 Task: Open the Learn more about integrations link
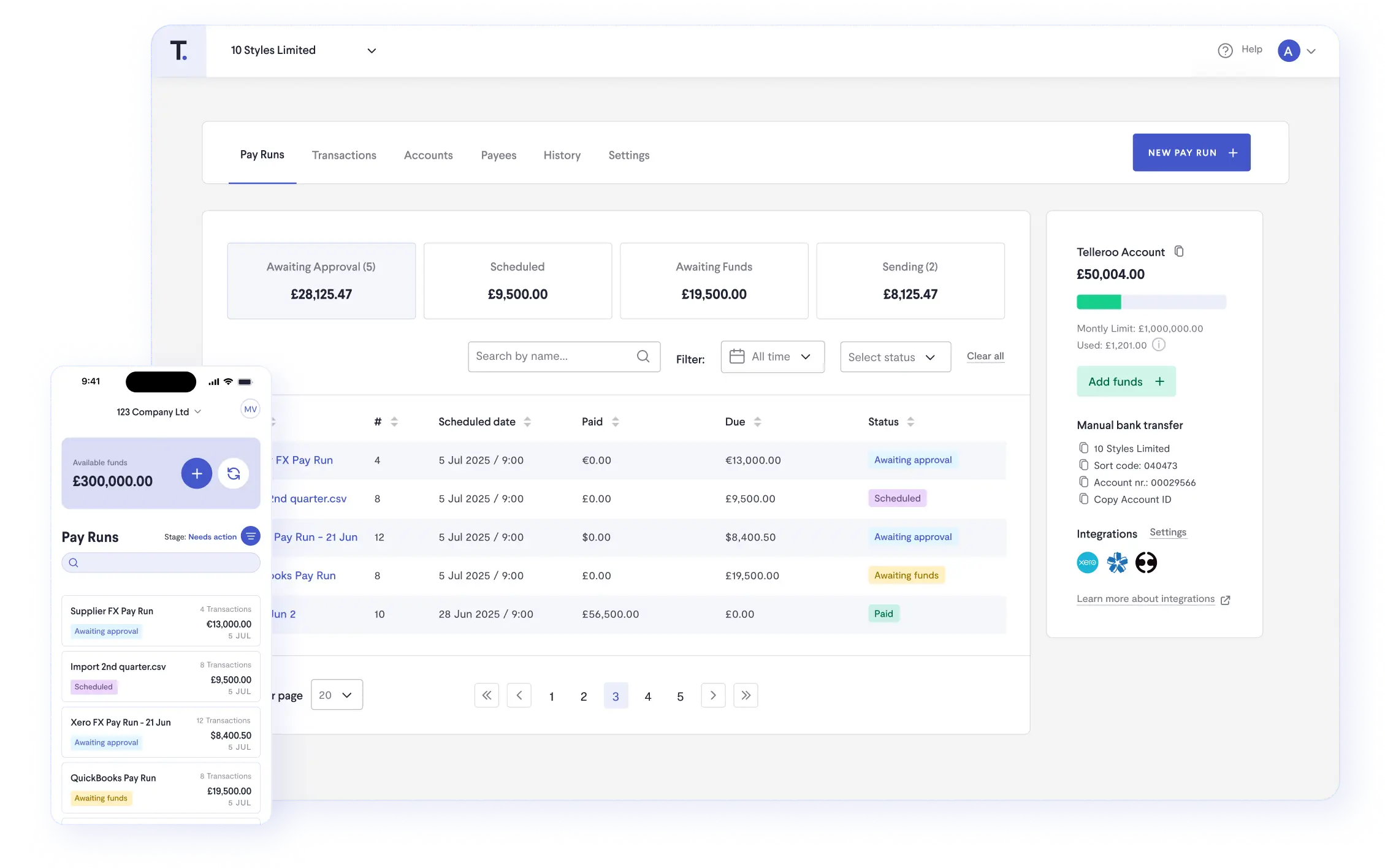tap(1145, 599)
